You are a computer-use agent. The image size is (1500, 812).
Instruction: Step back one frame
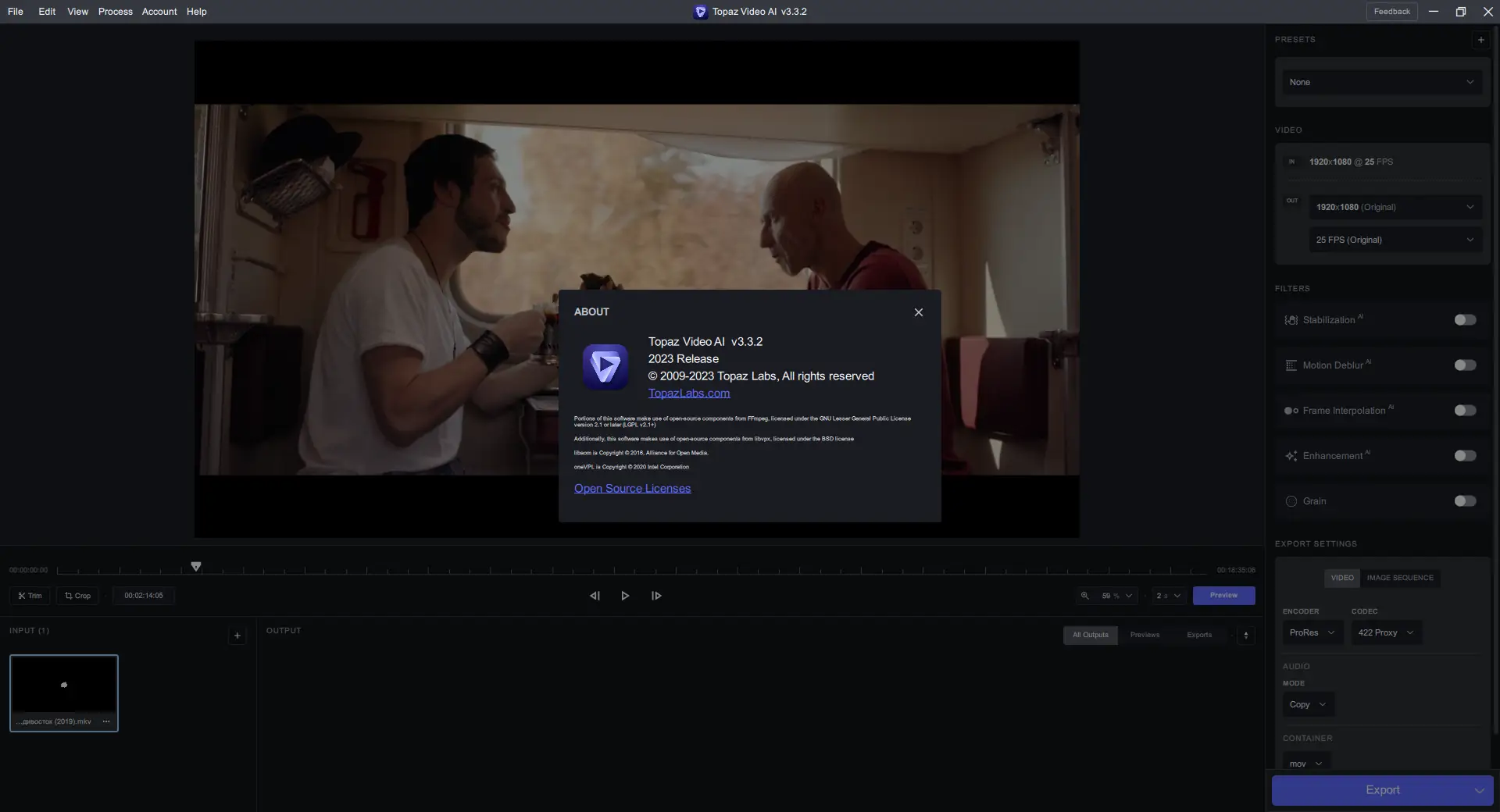[595, 596]
